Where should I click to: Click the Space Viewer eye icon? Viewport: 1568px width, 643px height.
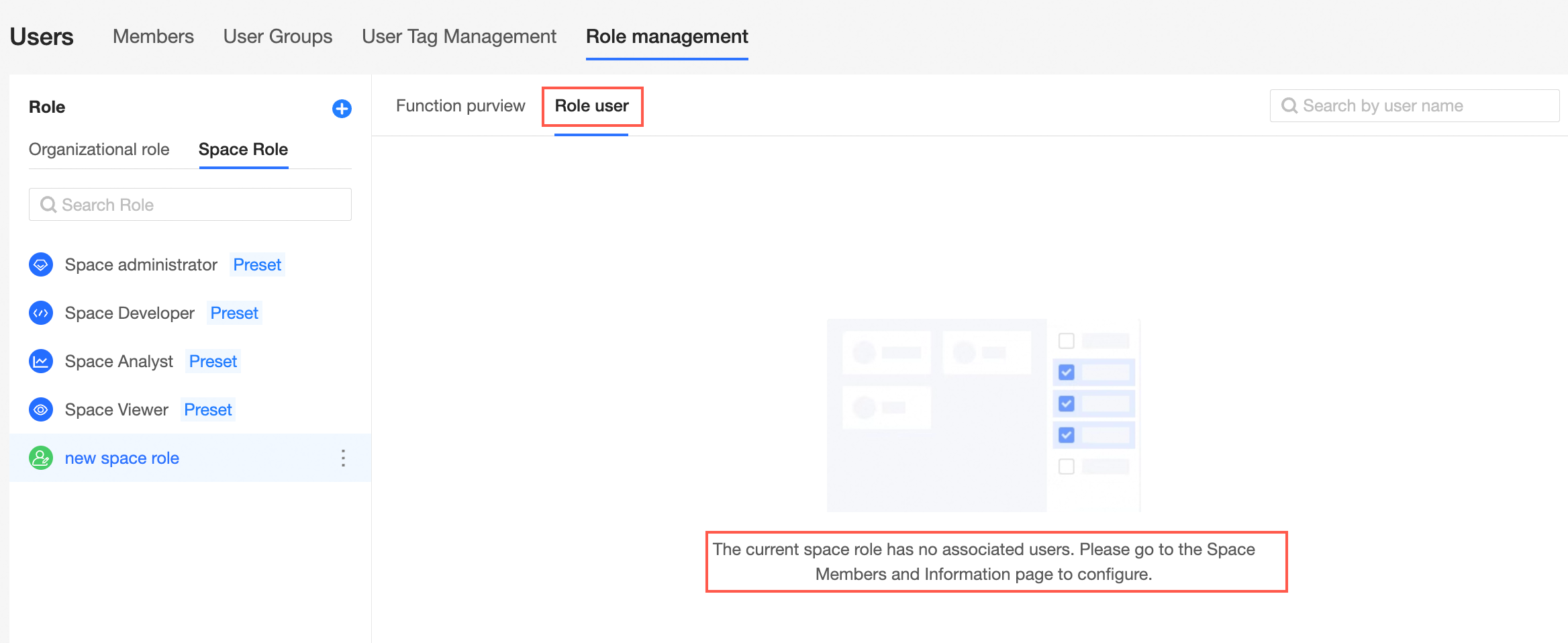41,409
